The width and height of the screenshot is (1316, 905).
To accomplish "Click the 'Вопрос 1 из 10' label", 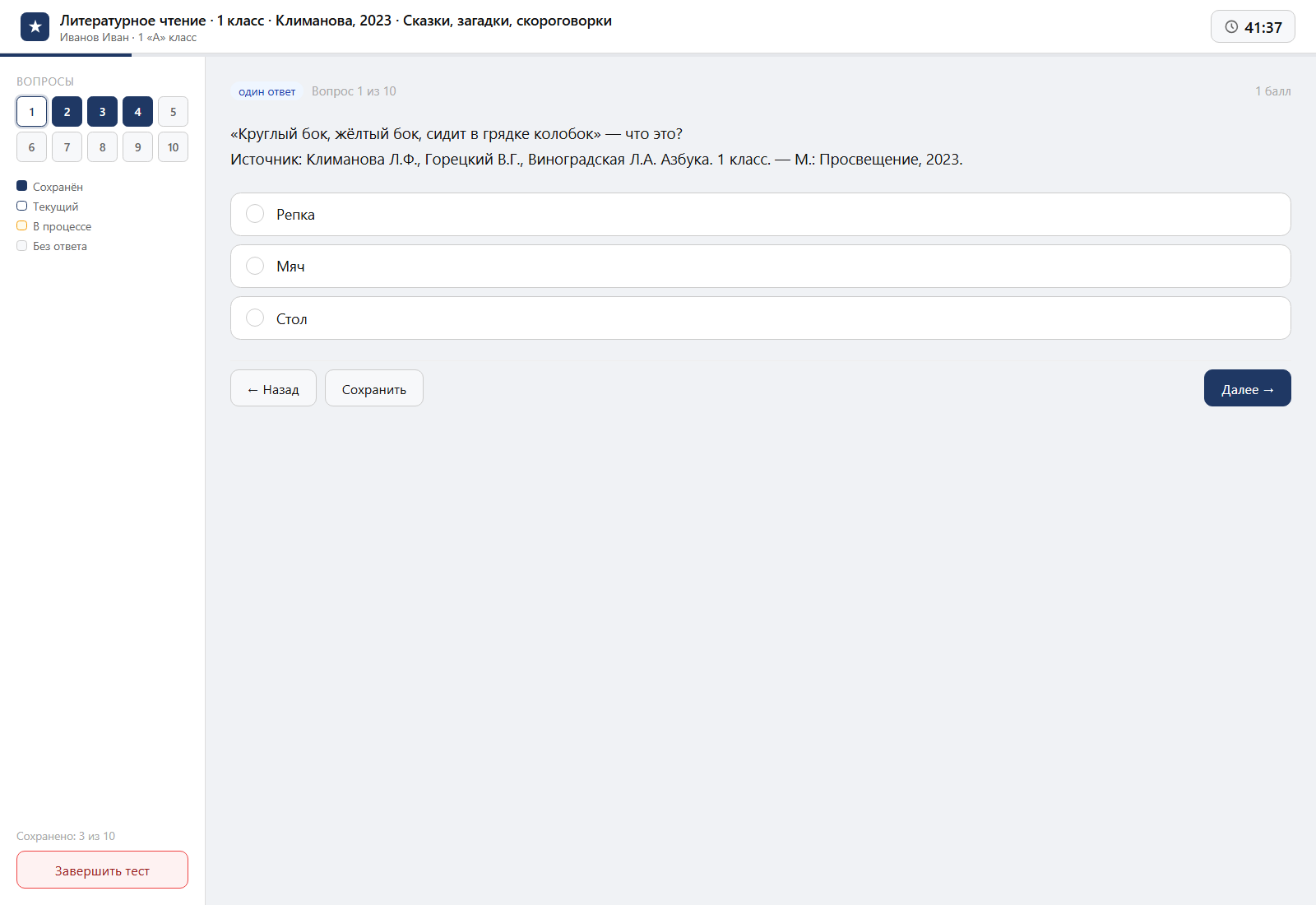I will coord(354,91).
